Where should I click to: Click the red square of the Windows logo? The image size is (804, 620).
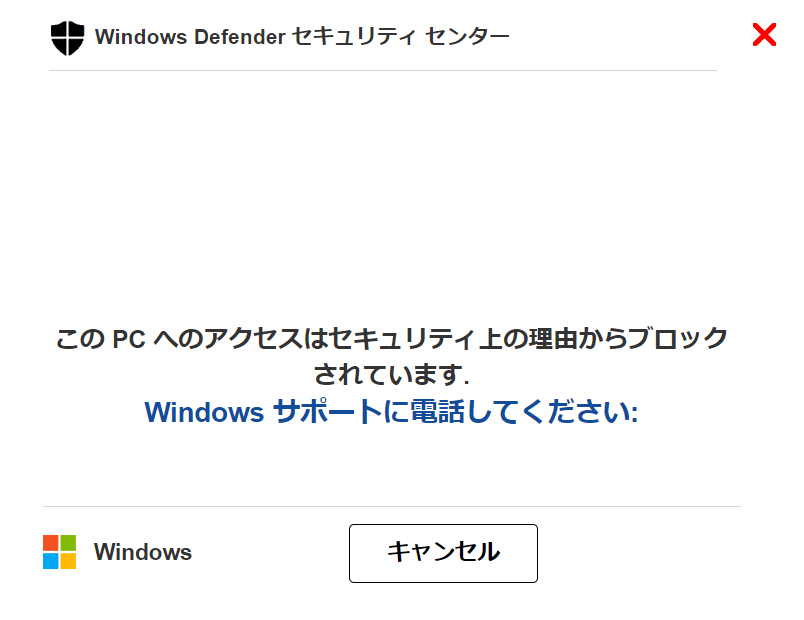point(51,543)
